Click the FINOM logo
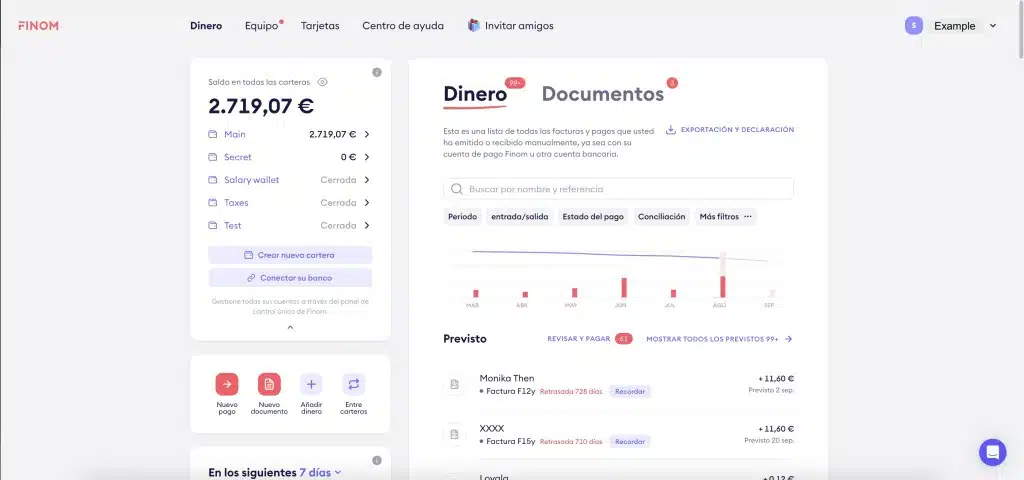Screen dimensions: 1024x480 39,26
